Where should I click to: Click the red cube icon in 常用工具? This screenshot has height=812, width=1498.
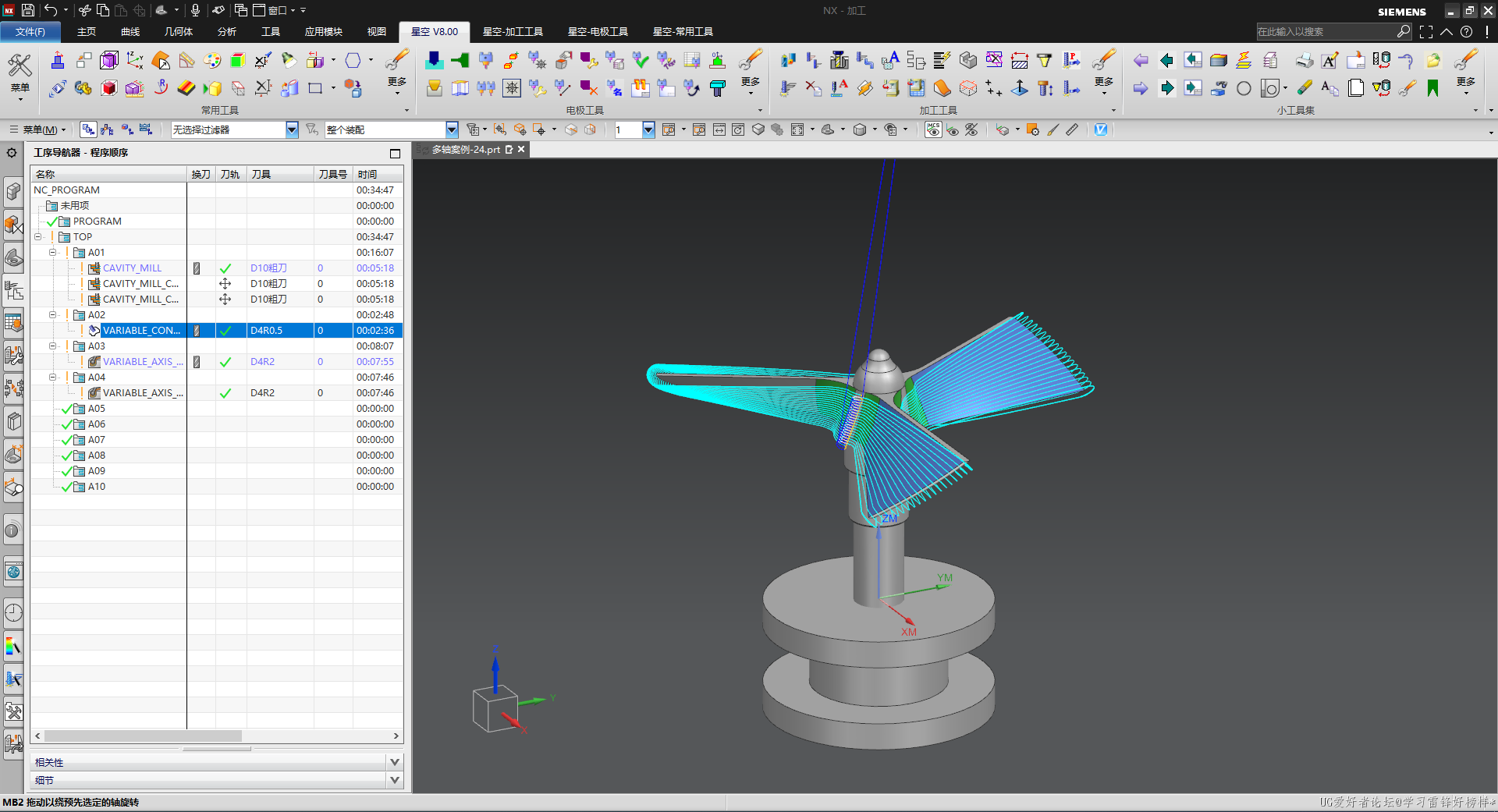tap(109, 88)
